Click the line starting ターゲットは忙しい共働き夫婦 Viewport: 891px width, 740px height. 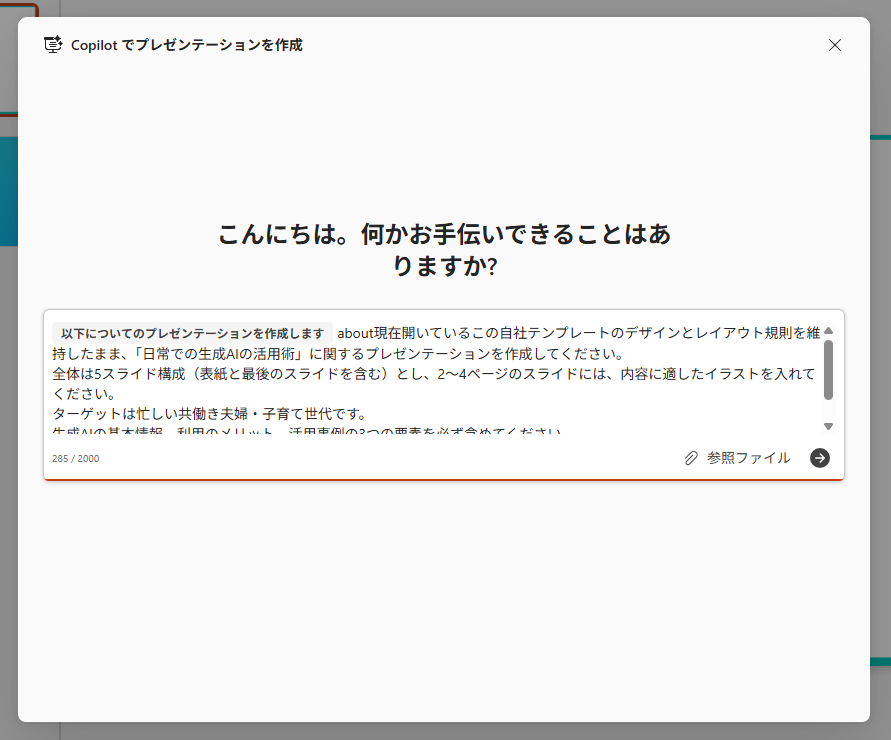209,414
